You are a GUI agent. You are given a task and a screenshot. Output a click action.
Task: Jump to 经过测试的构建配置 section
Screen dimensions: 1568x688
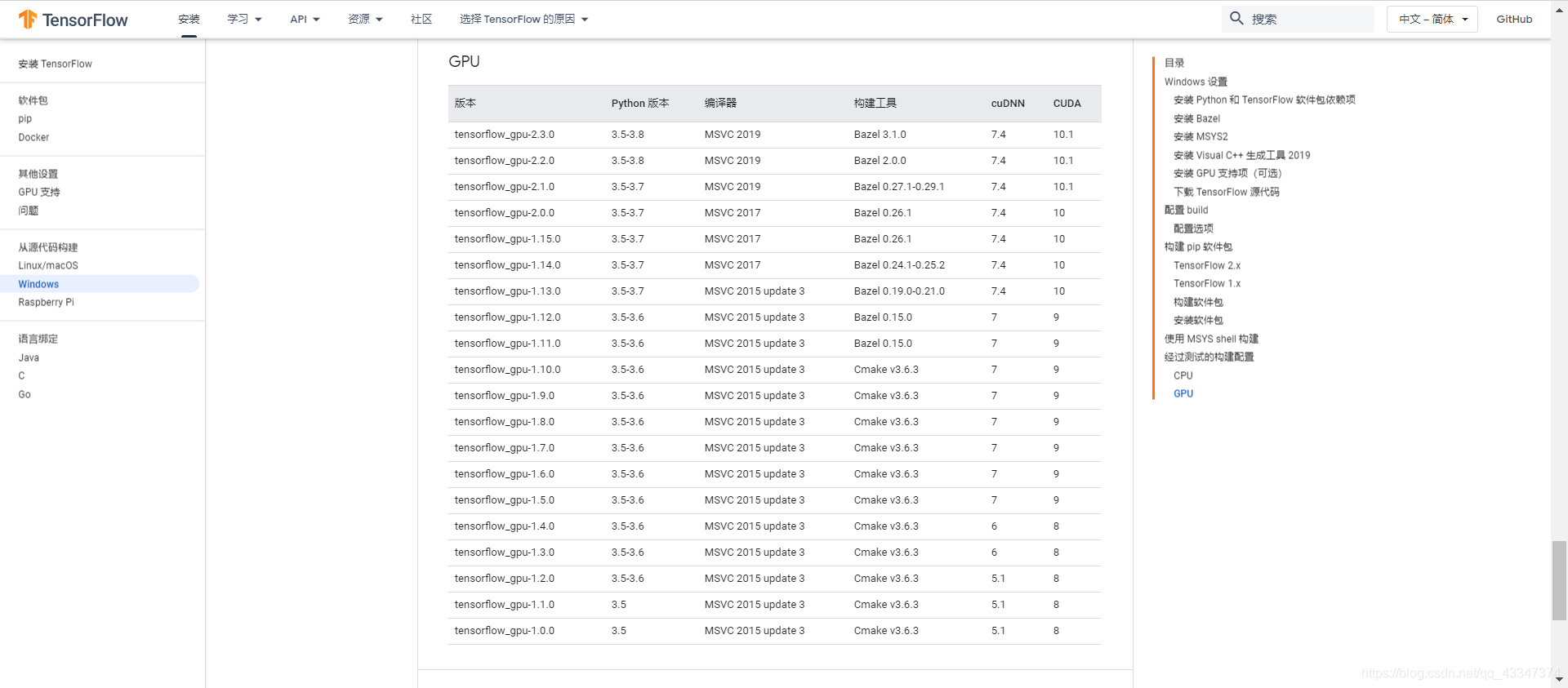coord(1209,357)
